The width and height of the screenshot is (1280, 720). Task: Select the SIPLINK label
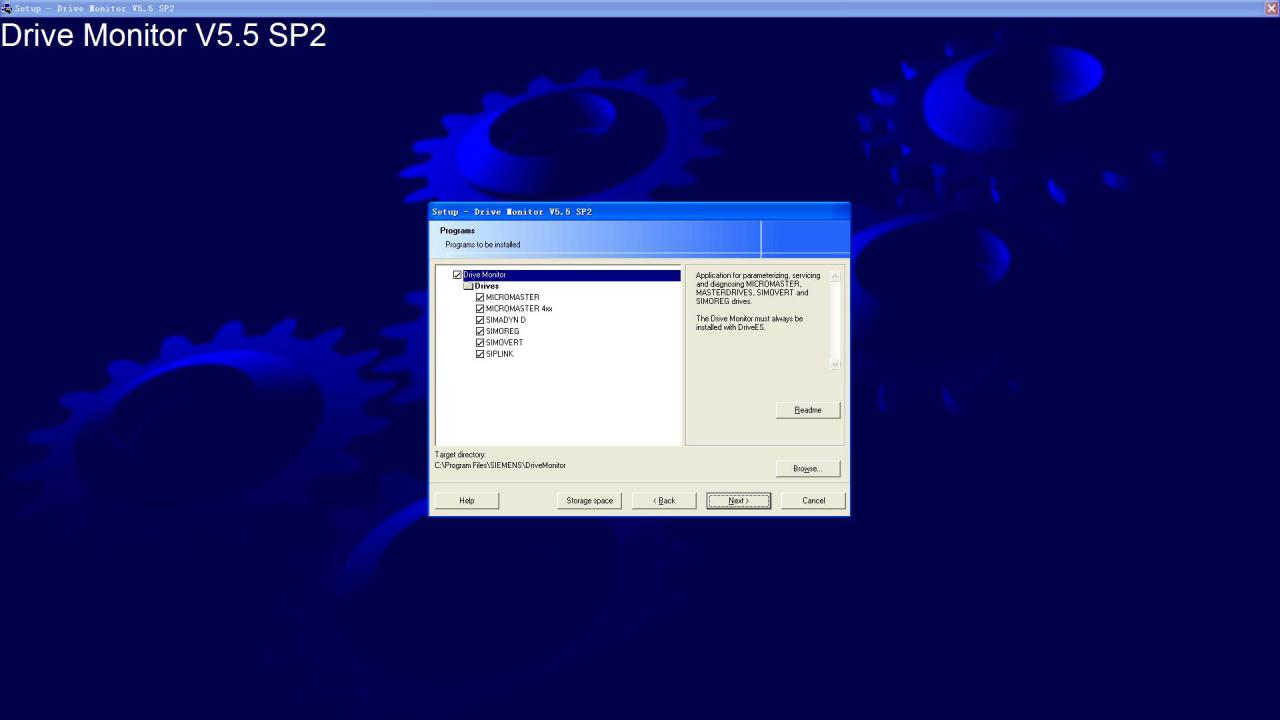click(x=500, y=354)
